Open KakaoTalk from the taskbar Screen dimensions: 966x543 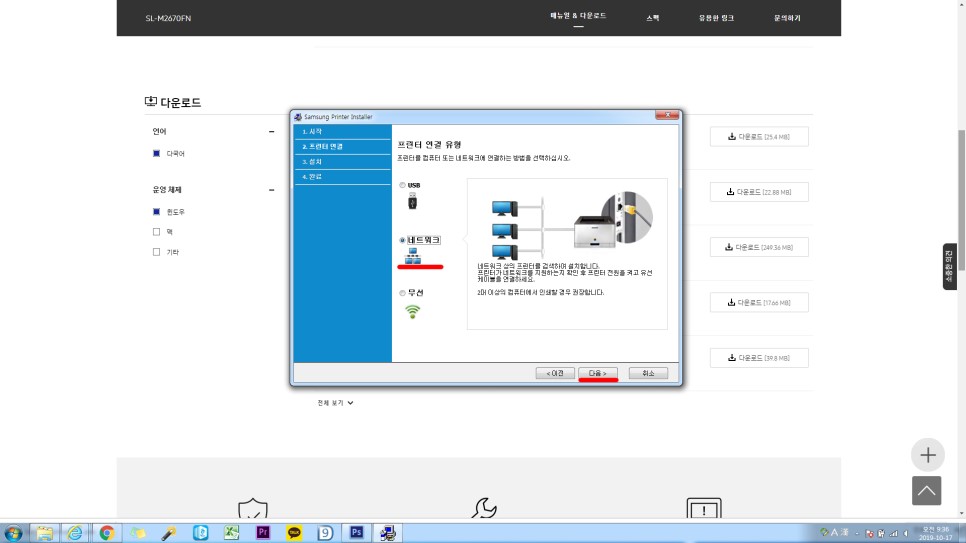click(x=294, y=533)
